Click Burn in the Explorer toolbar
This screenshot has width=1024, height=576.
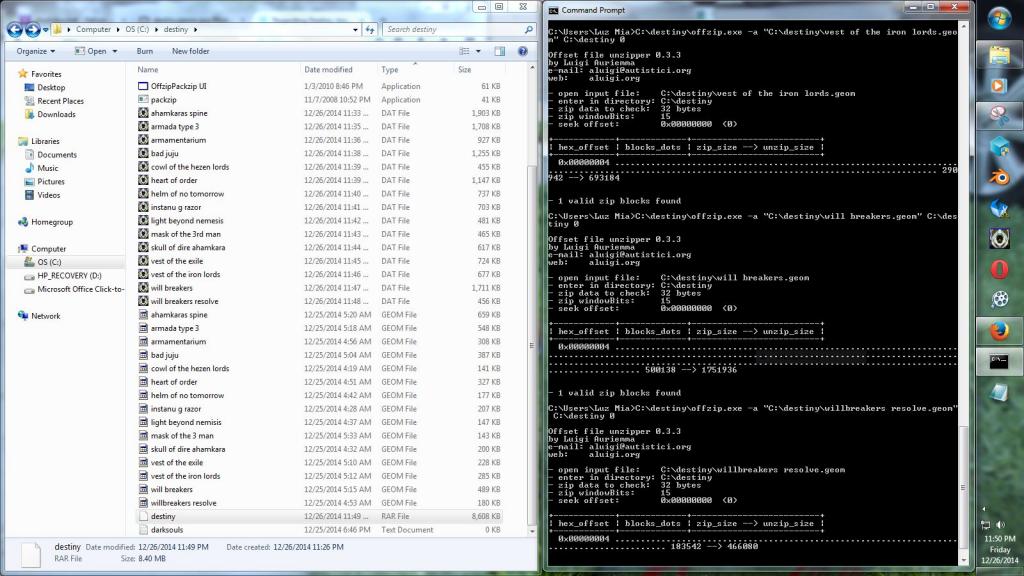(144, 51)
